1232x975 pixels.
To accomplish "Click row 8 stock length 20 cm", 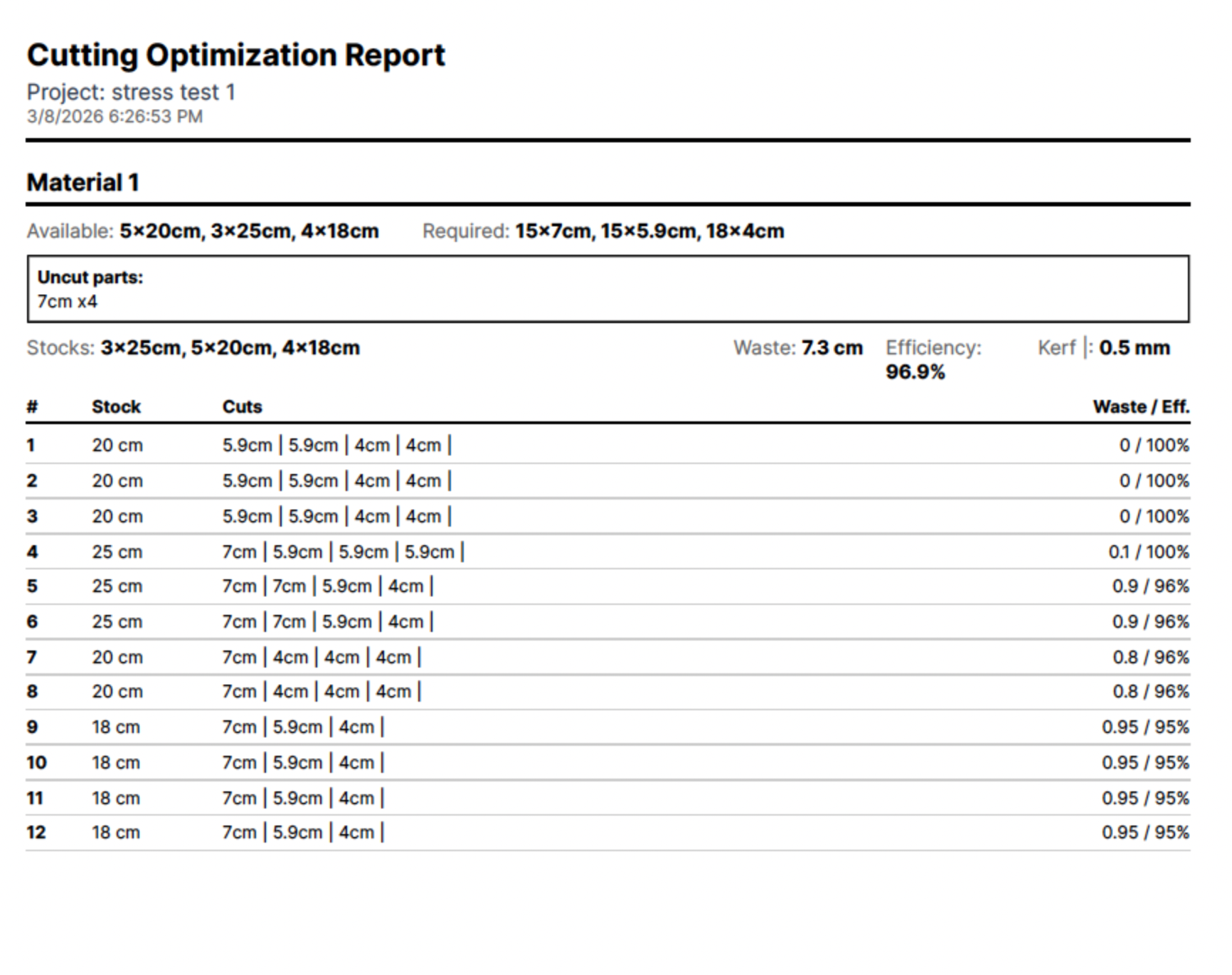I will pyautogui.click(x=117, y=692).
